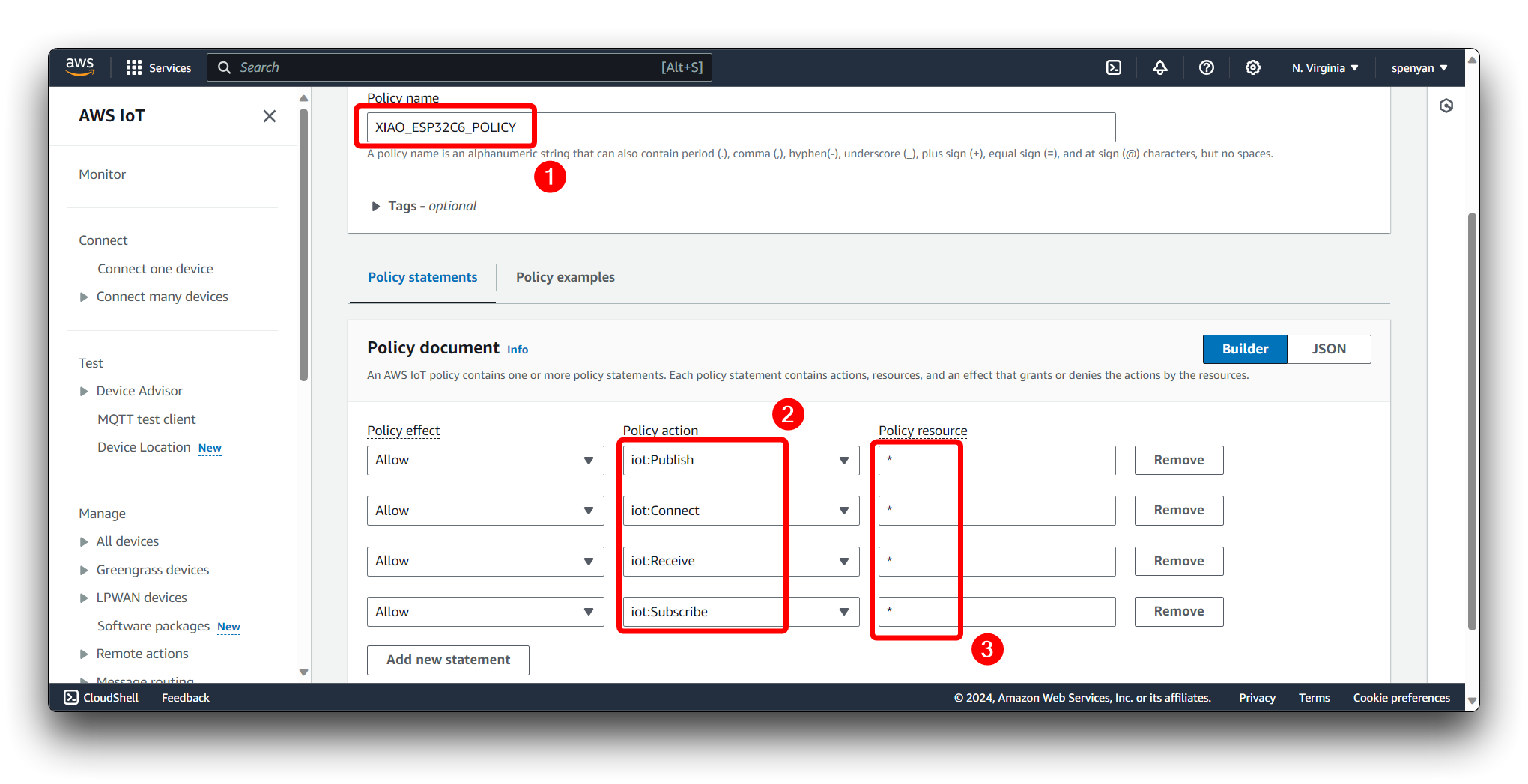Image resolution: width=1528 pixels, height=784 pixels.
Task: Remove the iot:Receive statement
Action: [1179, 561]
